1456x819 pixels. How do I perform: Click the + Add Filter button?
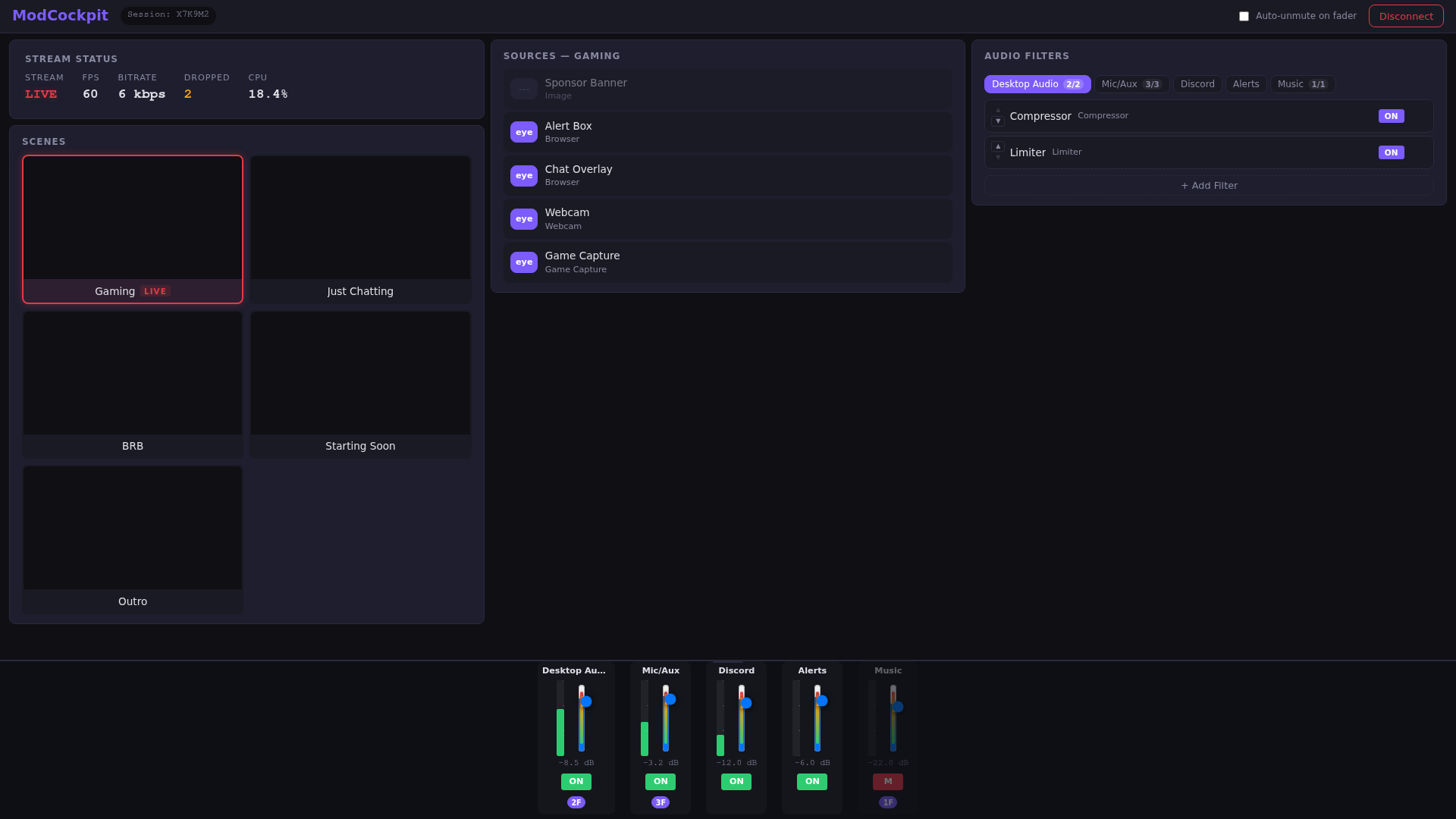click(x=1207, y=185)
